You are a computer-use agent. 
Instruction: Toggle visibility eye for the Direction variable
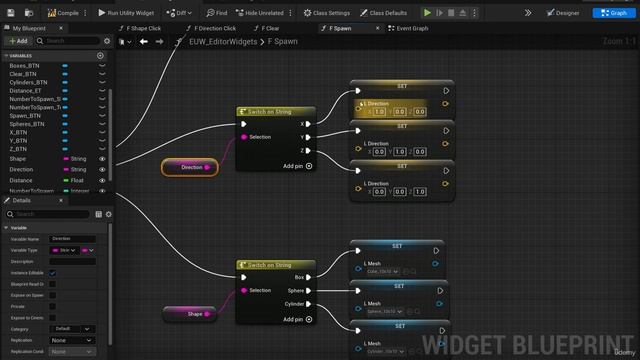coord(102,169)
